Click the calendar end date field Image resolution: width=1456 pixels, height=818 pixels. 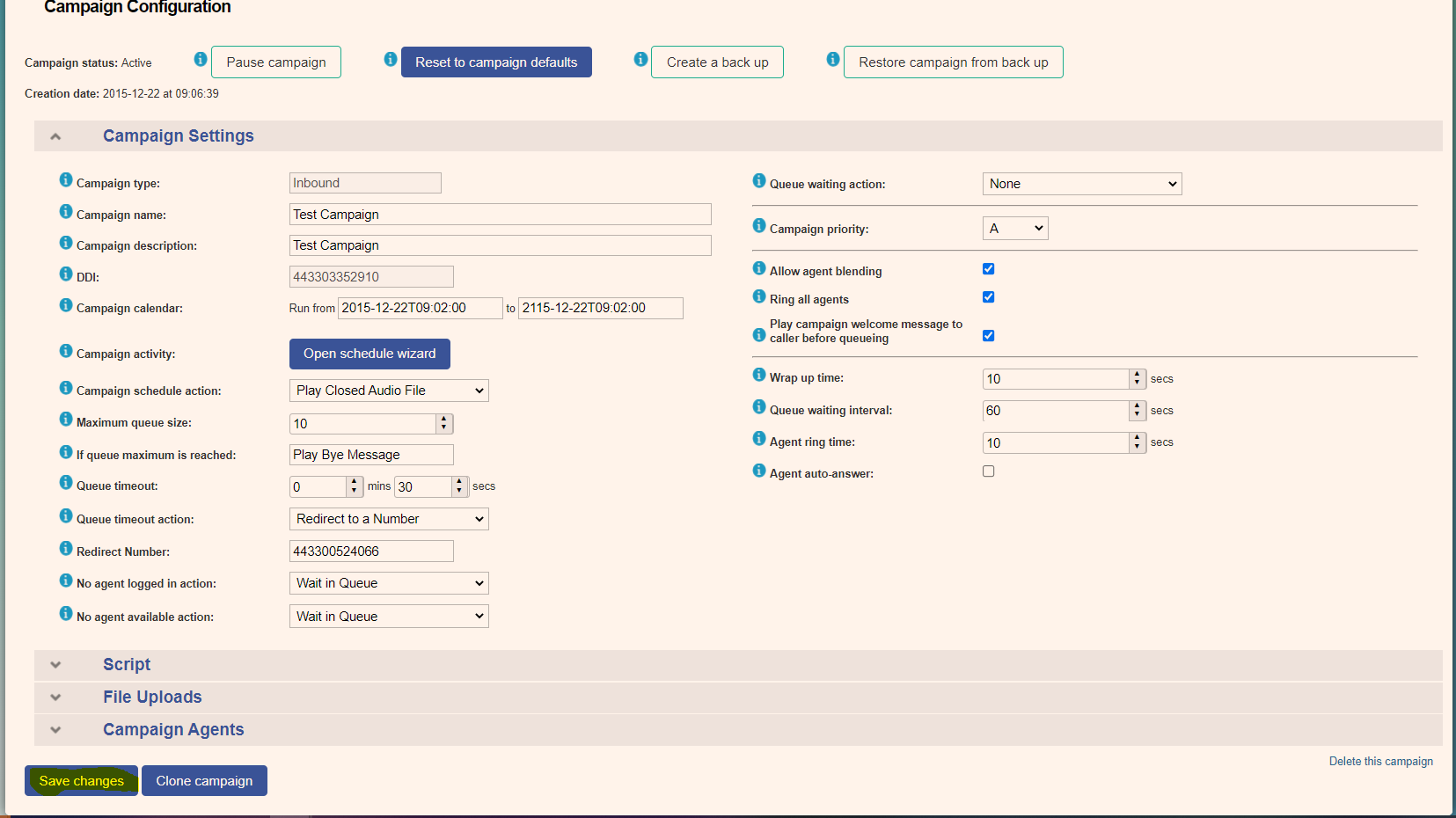coord(601,308)
